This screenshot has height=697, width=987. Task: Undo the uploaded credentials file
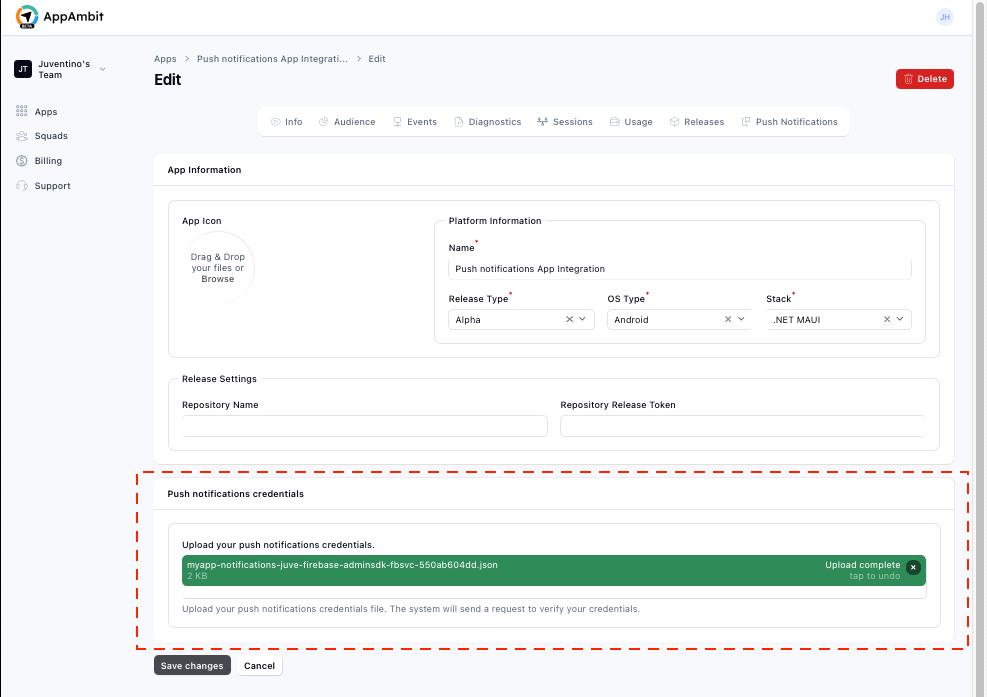click(913, 566)
